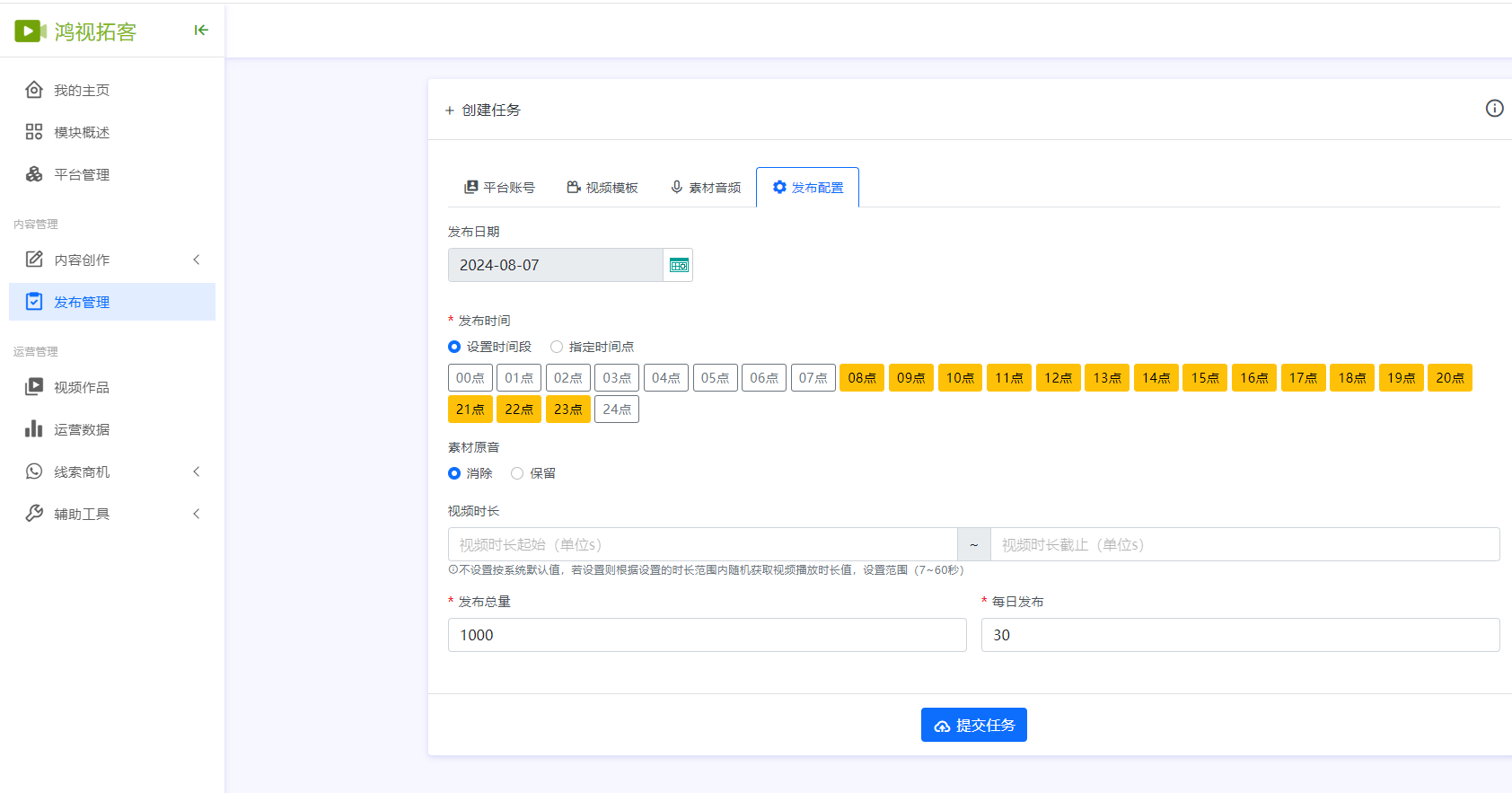The width and height of the screenshot is (1512, 793).
Task: Open 视频作品 menu item
Action: (112, 387)
